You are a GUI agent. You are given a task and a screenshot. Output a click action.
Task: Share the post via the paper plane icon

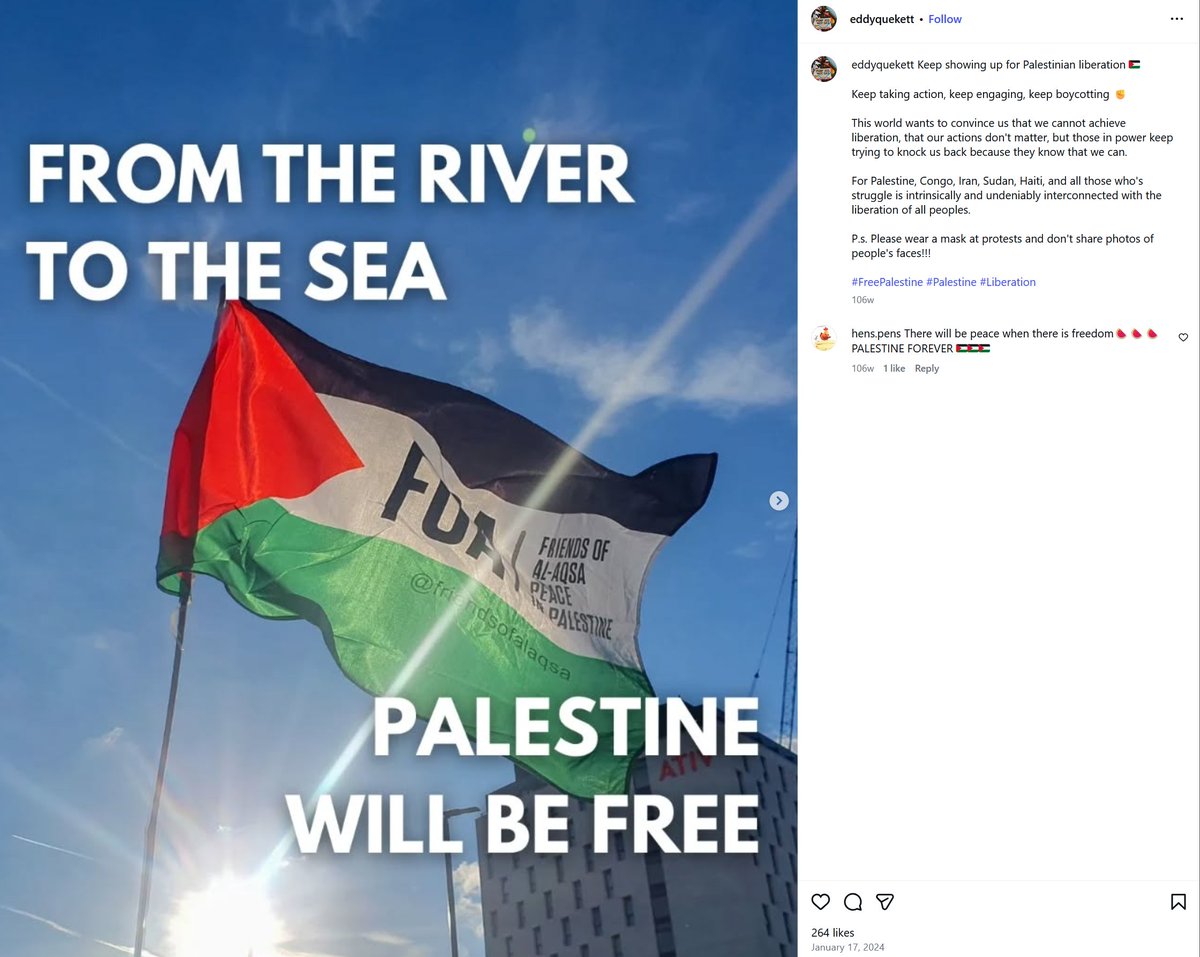coord(885,902)
